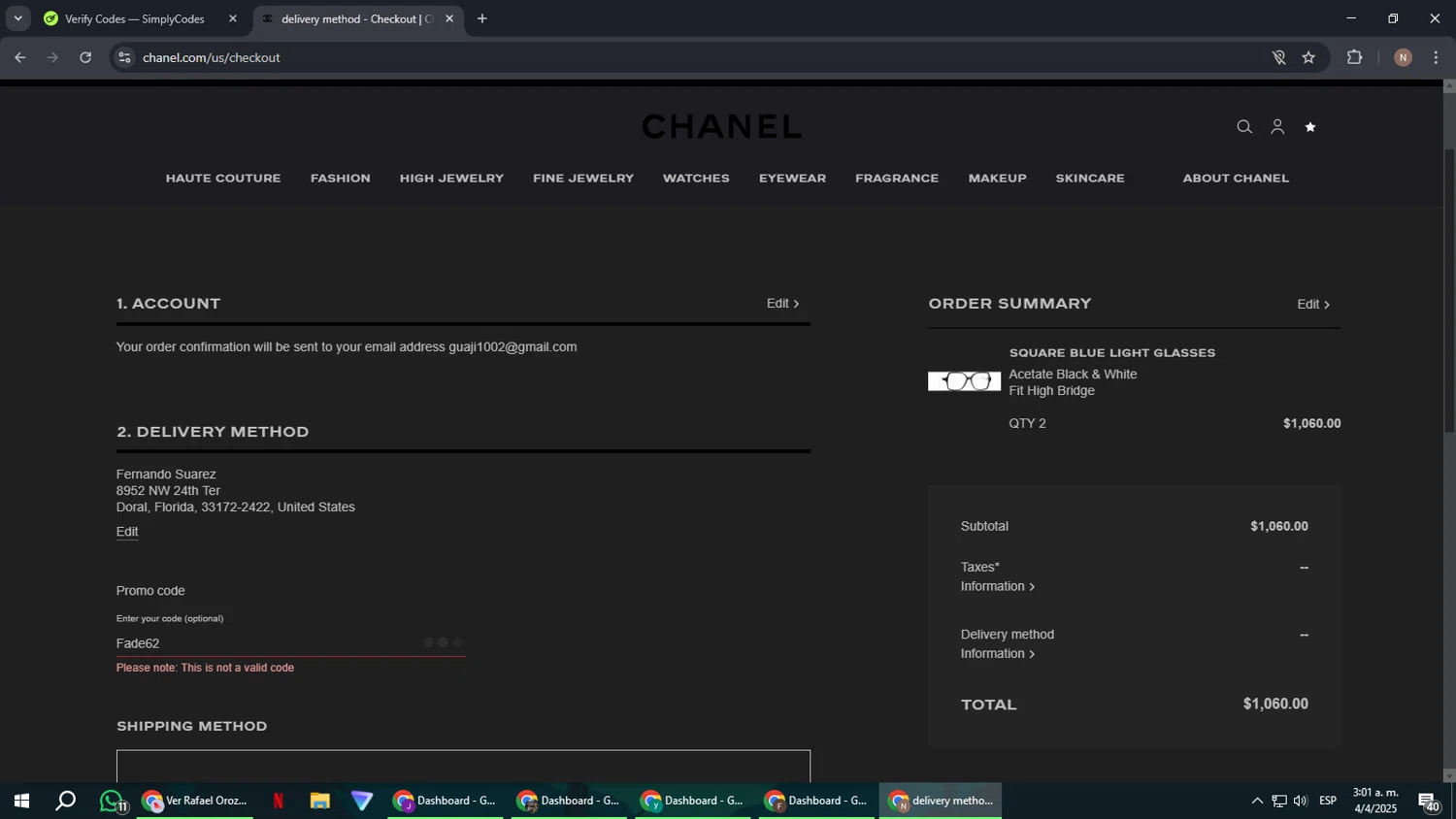Go back with the browser back arrow
The image size is (1456, 819).
point(20,57)
